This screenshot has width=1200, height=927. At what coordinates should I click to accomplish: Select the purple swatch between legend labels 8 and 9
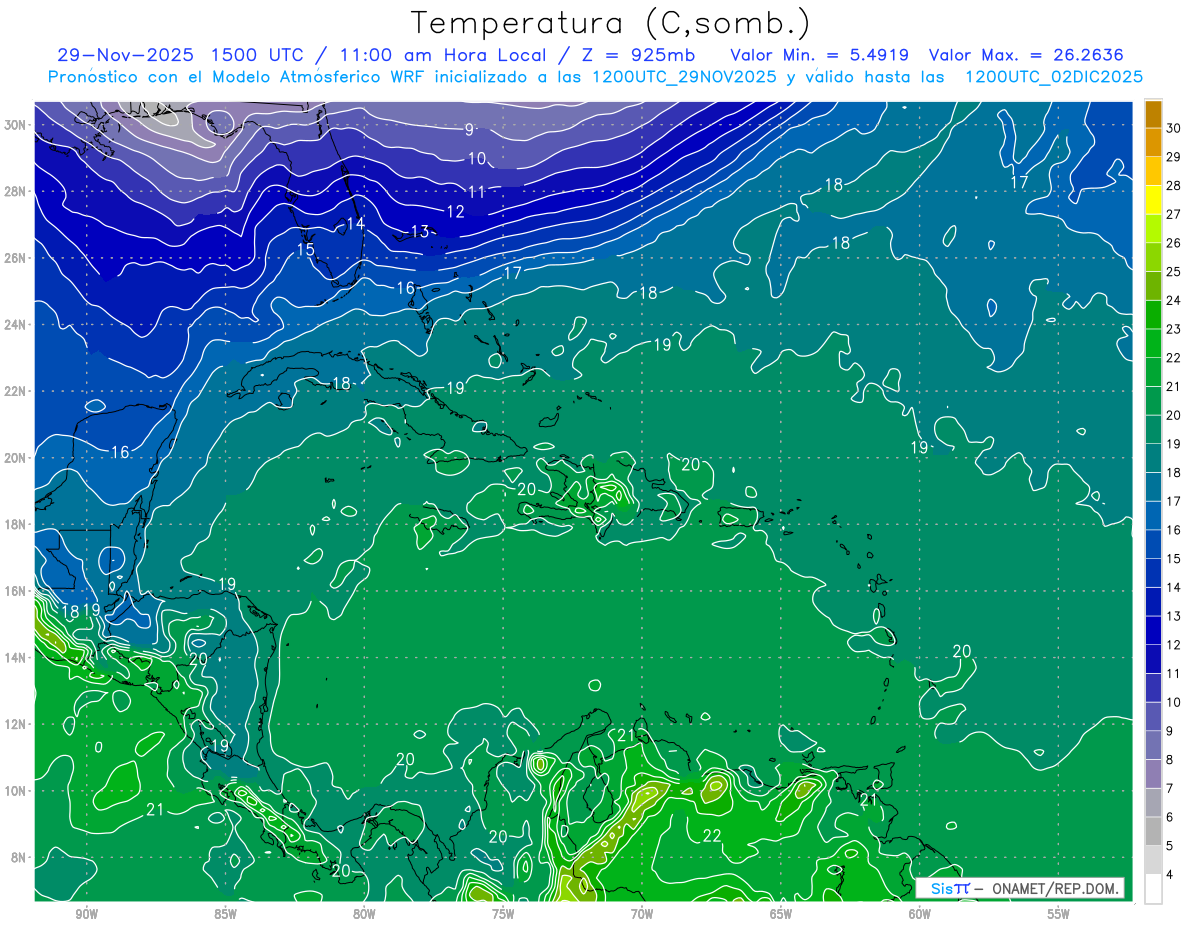point(1154,746)
